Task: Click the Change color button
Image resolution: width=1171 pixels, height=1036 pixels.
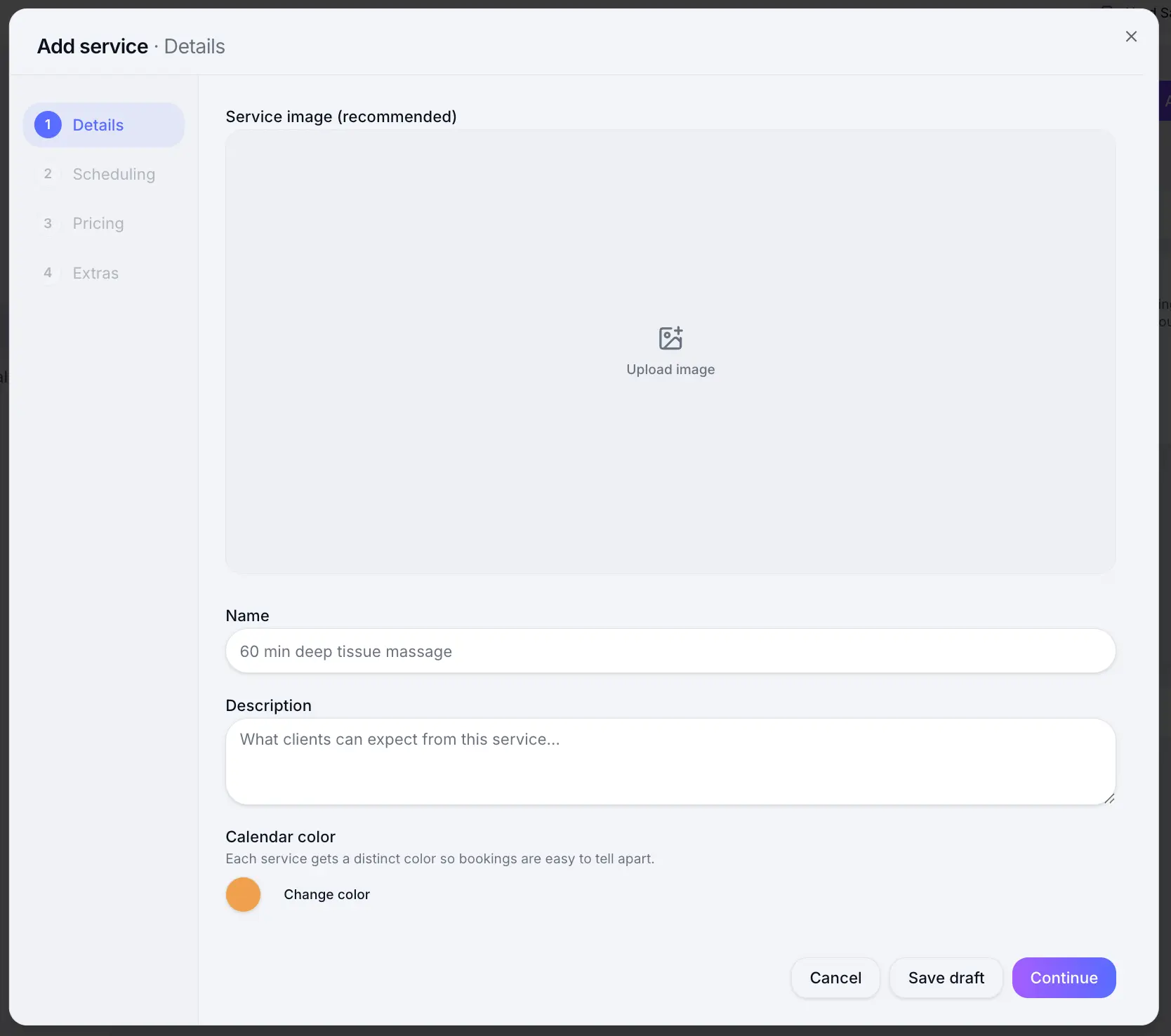Action: pyautogui.click(x=326, y=895)
